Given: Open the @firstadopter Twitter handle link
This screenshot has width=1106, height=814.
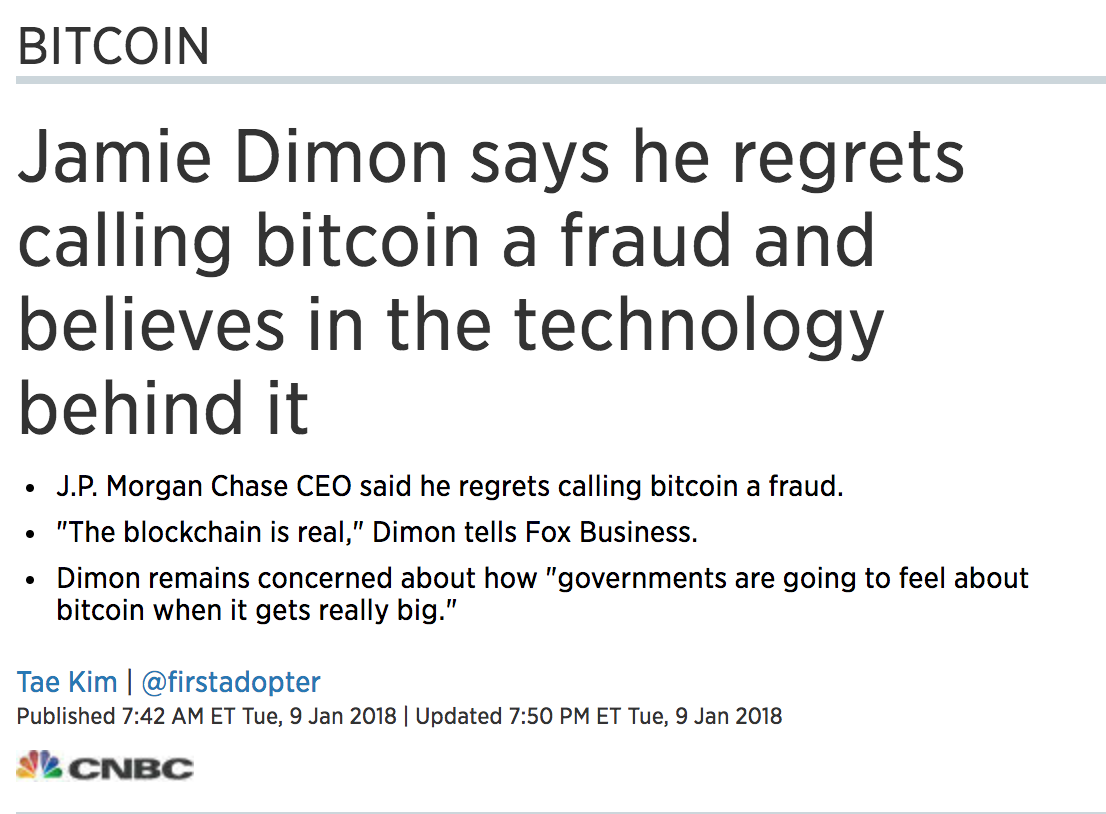Looking at the screenshot, I should click(231, 682).
